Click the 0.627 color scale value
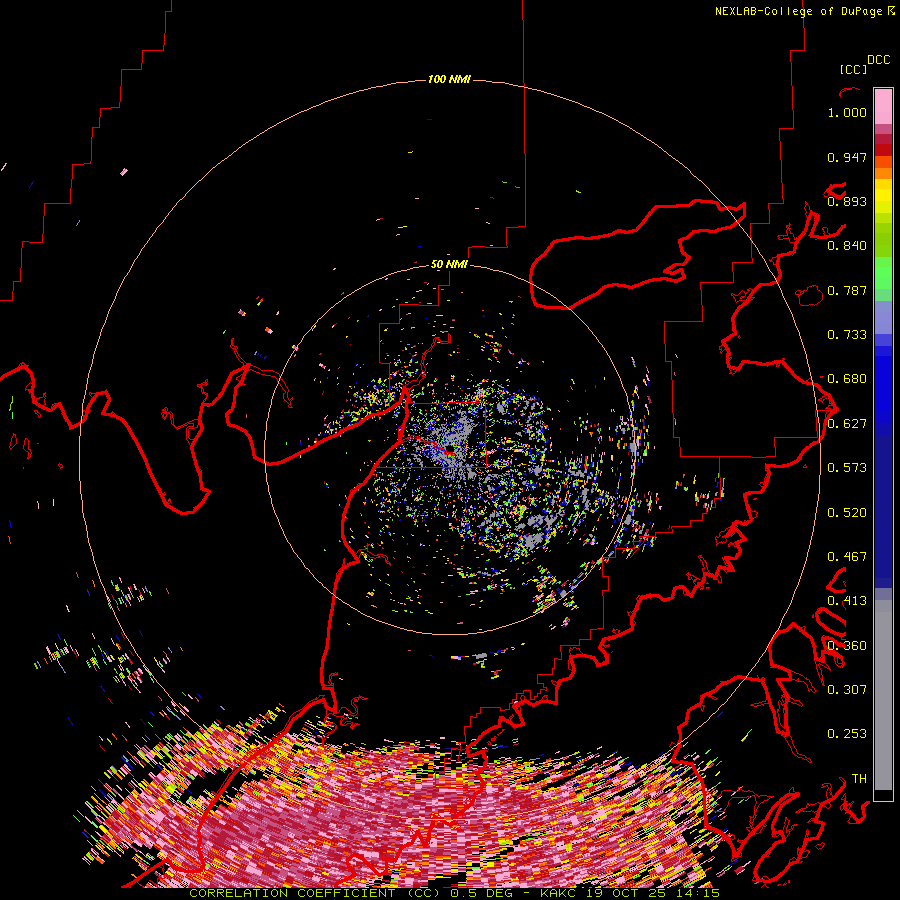This screenshot has width=900, height=900. click(847, 424)
